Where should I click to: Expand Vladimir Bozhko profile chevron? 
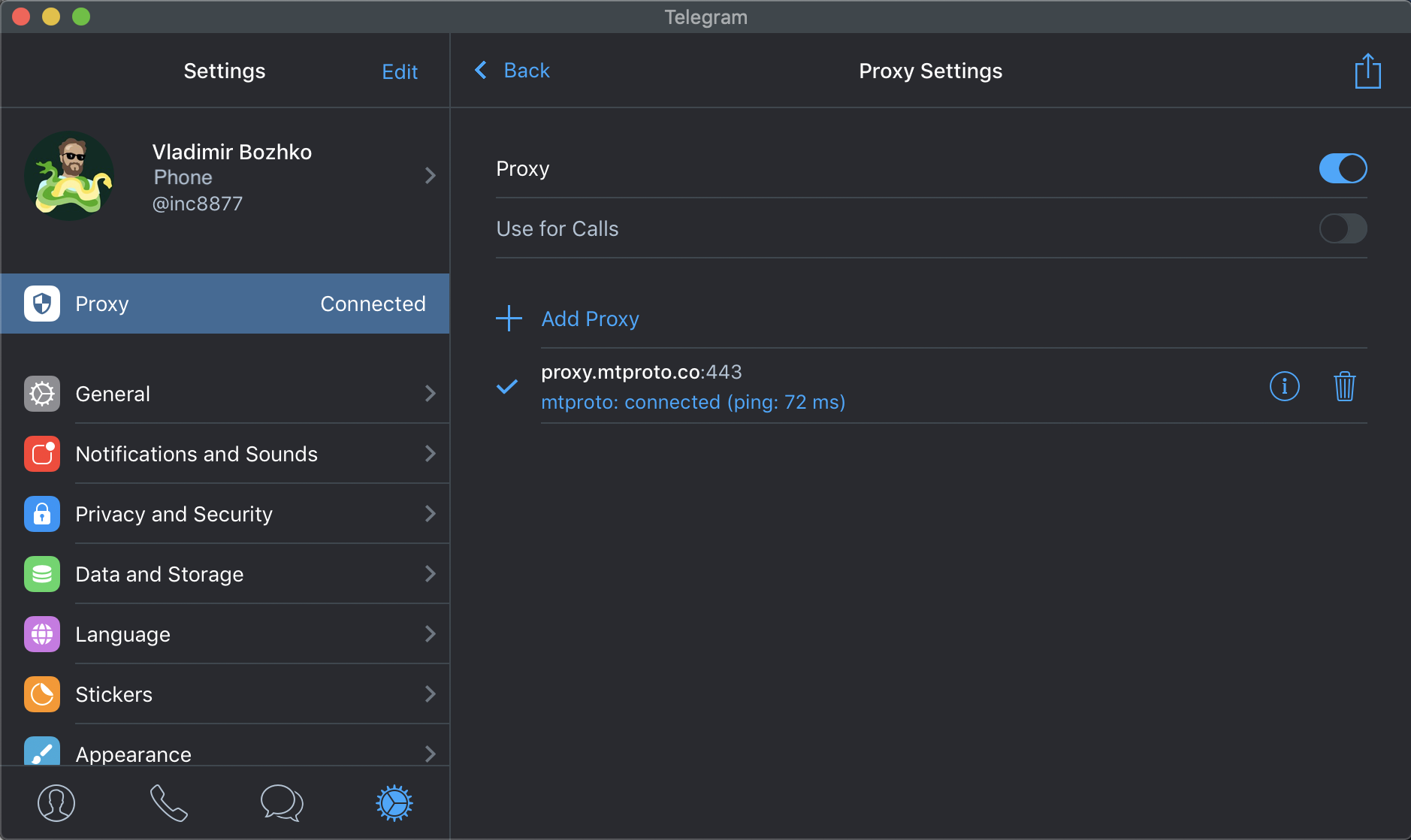430,176
